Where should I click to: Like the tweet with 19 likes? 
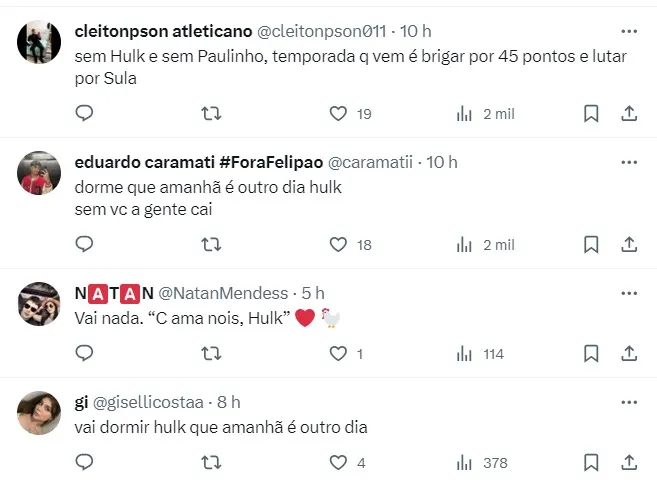click(x=339, y=114)
